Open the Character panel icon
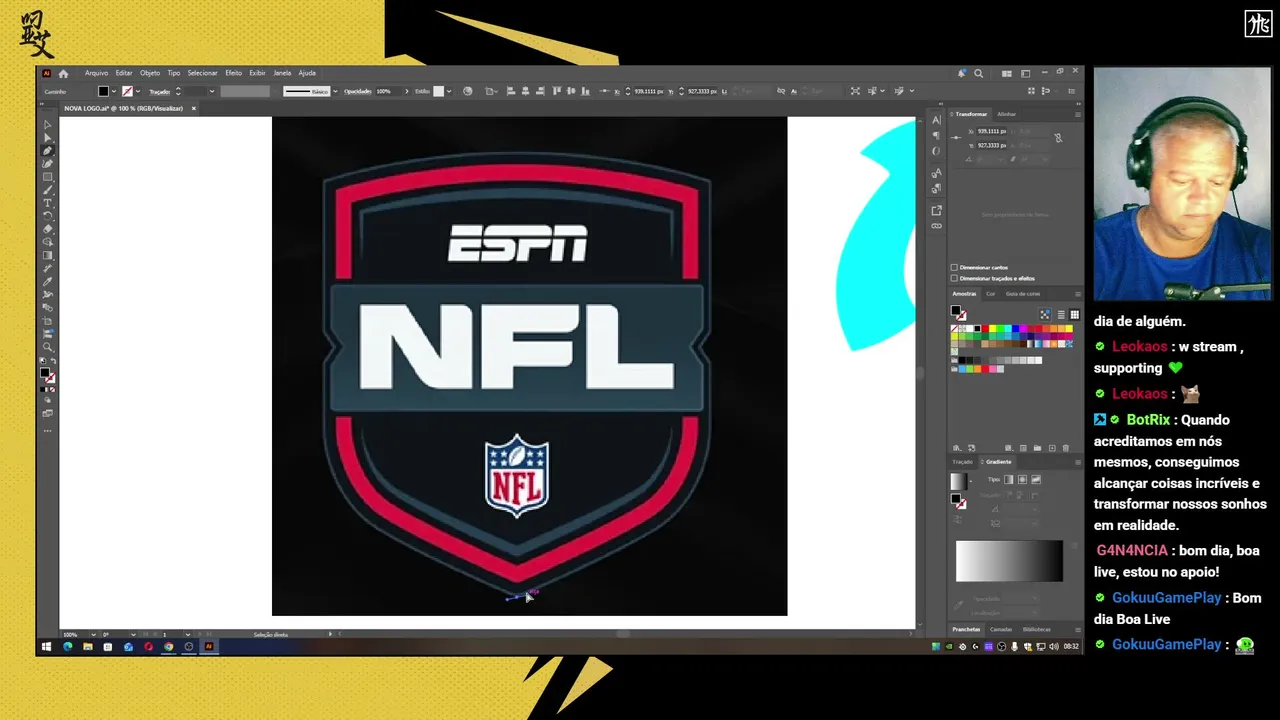The height and width of the screenshot is (720, 1280). (x=936, y=120)
